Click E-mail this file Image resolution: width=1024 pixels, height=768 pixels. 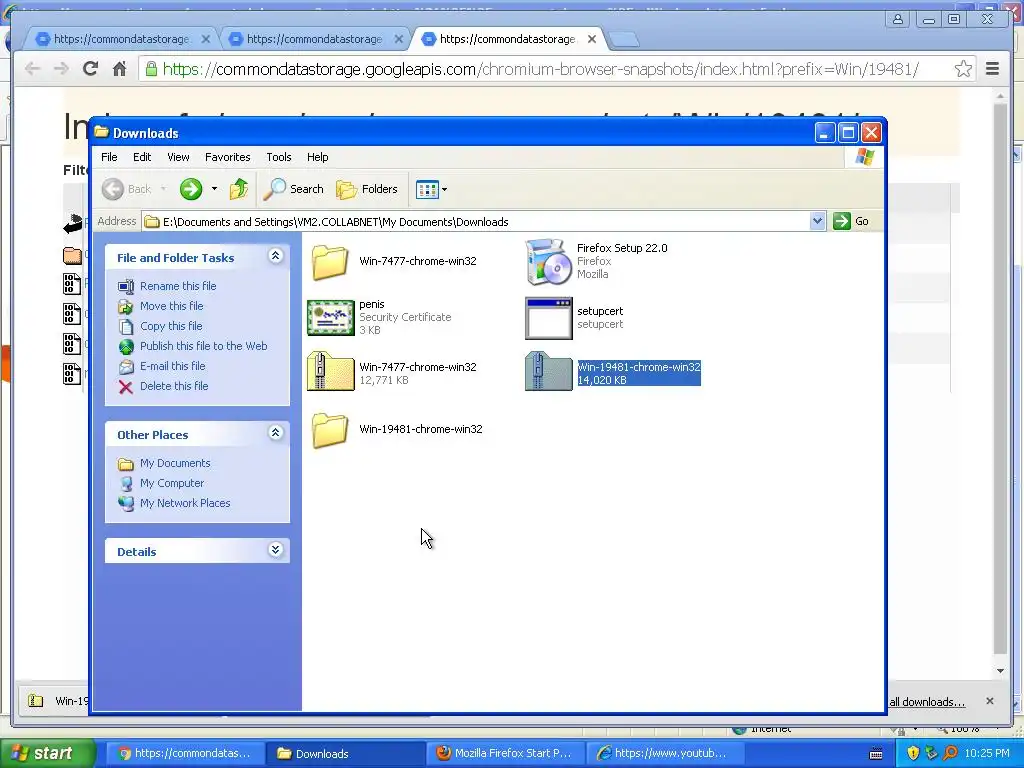(x=172, y=366)
